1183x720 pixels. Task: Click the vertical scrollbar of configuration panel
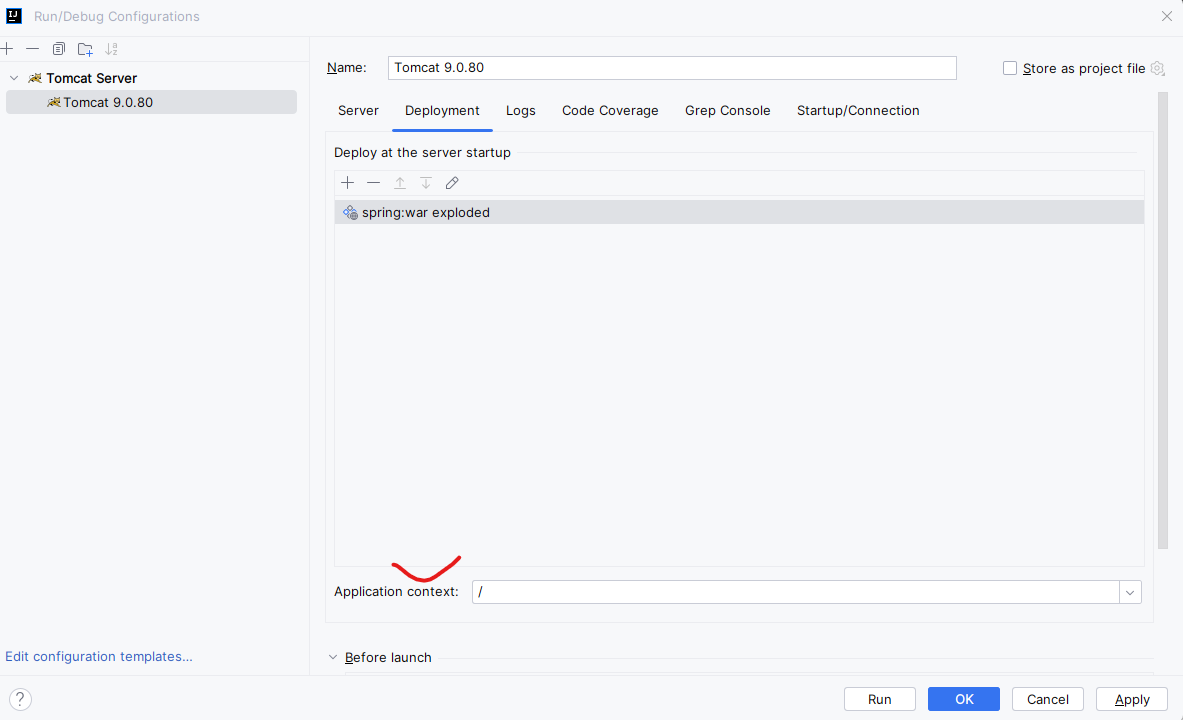click(x=1163, y=321)
